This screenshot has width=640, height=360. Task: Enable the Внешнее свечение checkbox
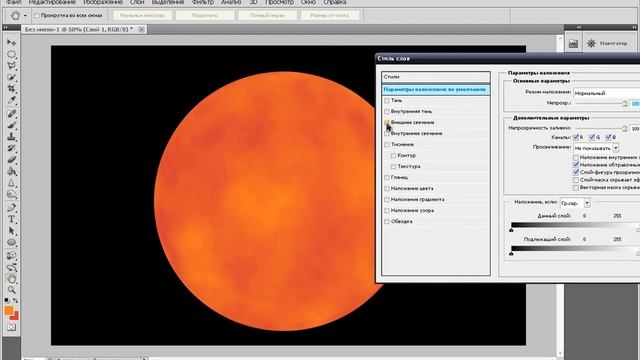click(x=387, y=122)
